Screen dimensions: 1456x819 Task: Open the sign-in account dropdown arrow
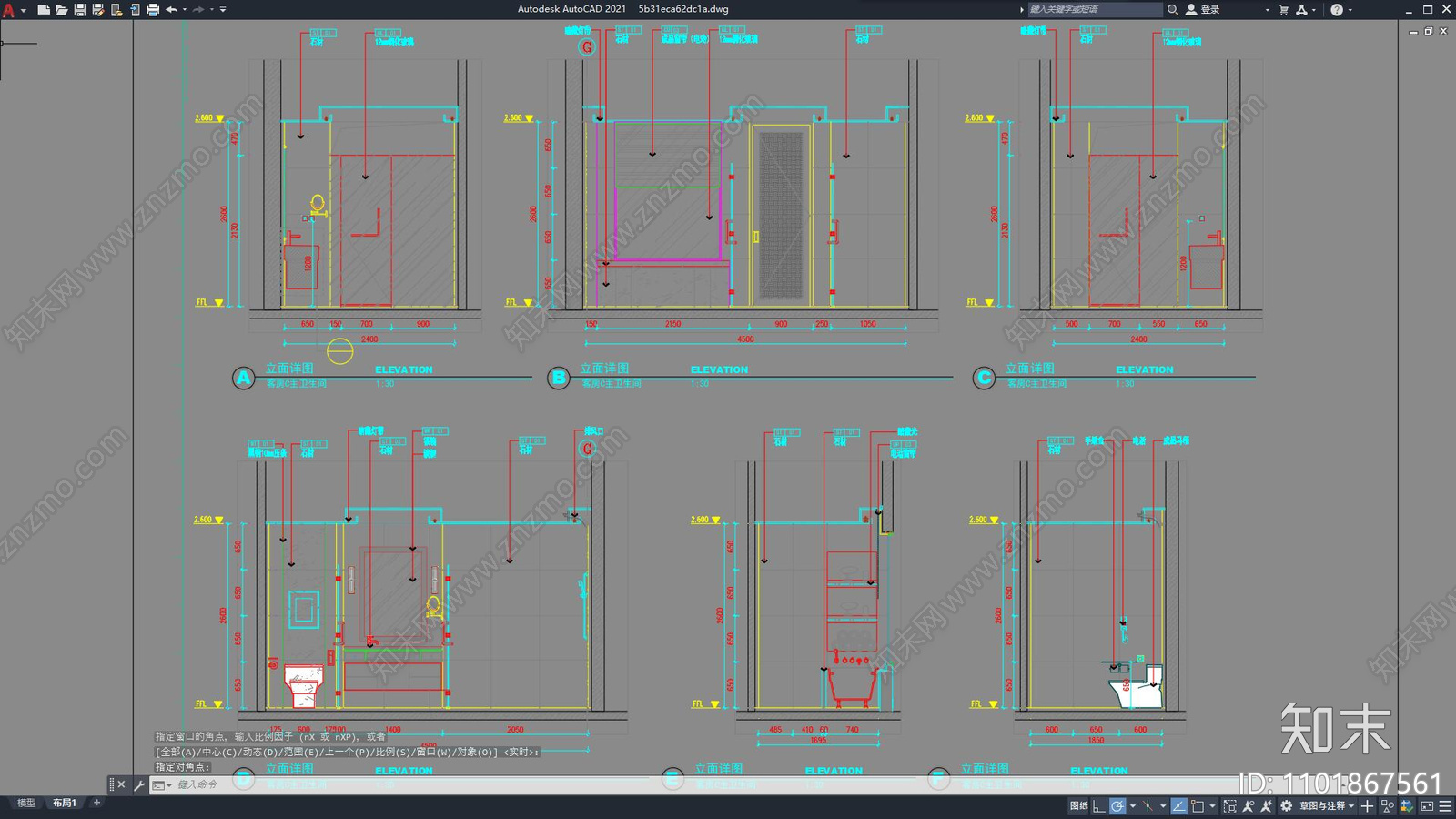click(1267, 10)
